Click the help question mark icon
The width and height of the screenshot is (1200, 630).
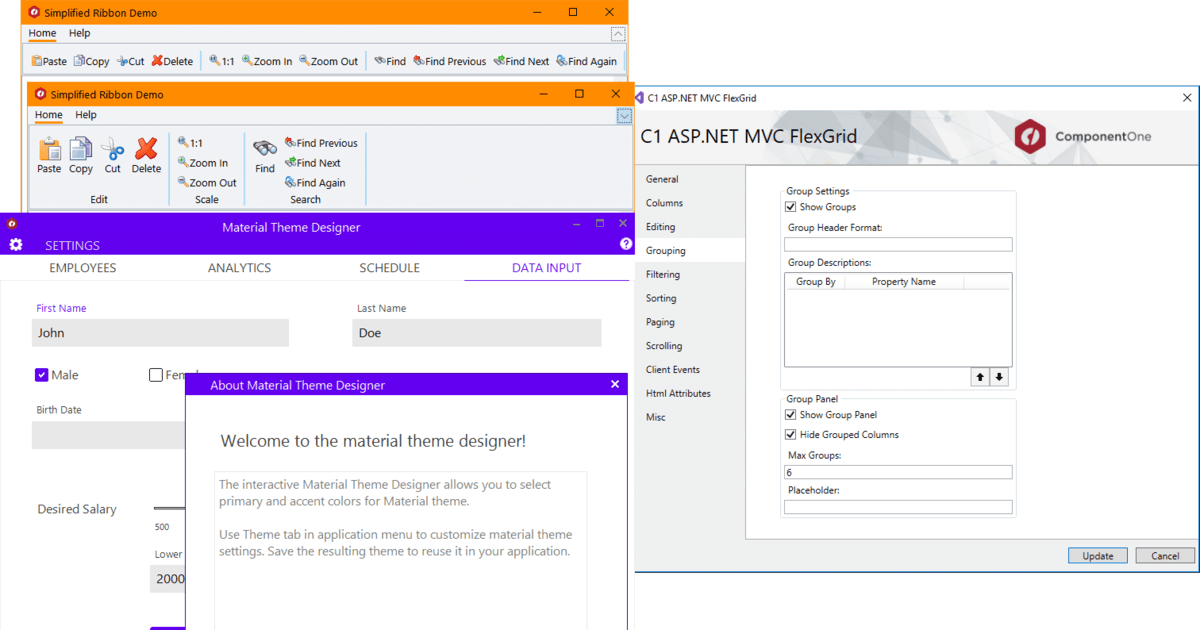click(x=626, y=244)
